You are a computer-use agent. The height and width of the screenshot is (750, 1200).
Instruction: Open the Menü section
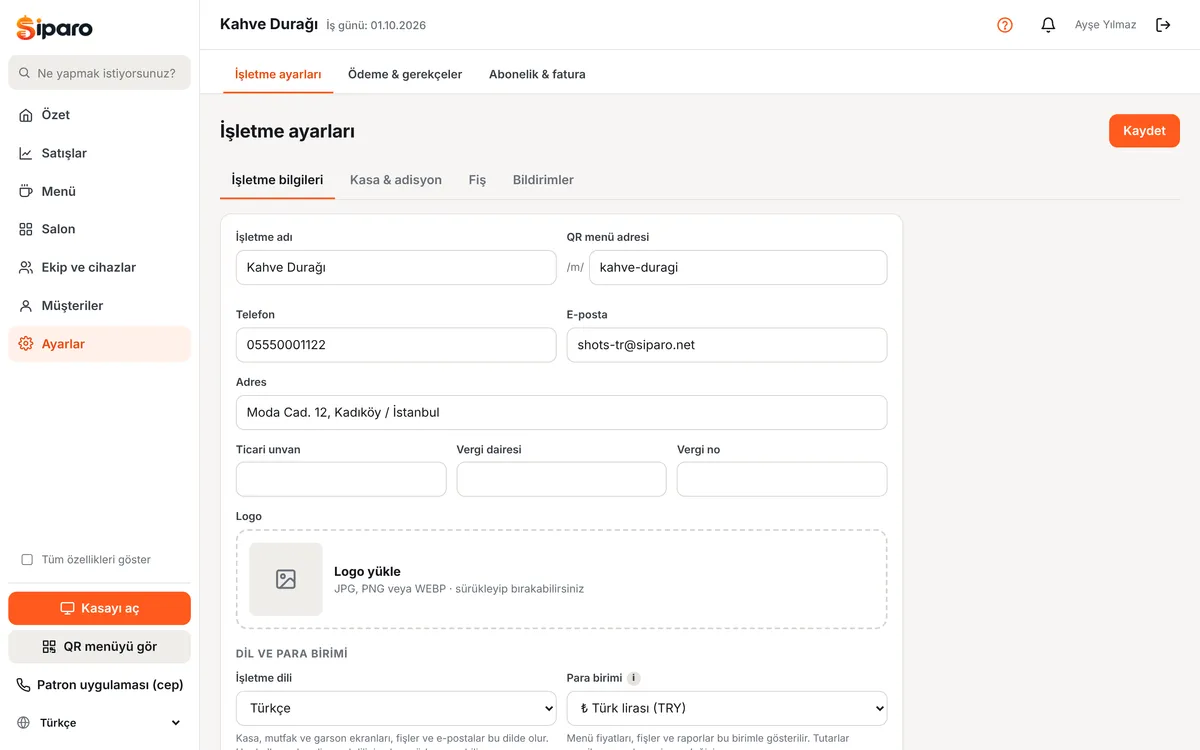coord(99,191)
